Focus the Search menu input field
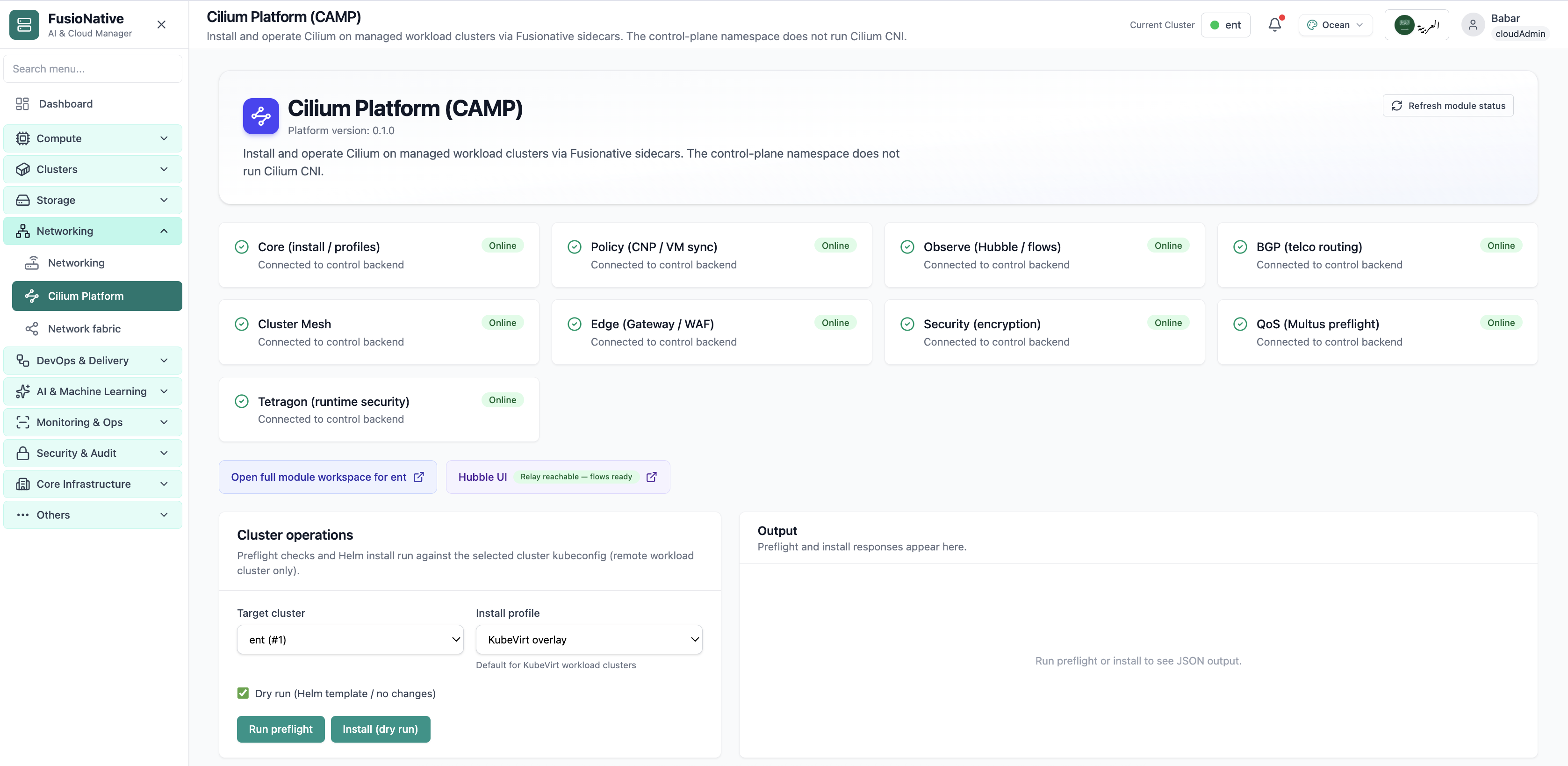 (x=93, y=69)
